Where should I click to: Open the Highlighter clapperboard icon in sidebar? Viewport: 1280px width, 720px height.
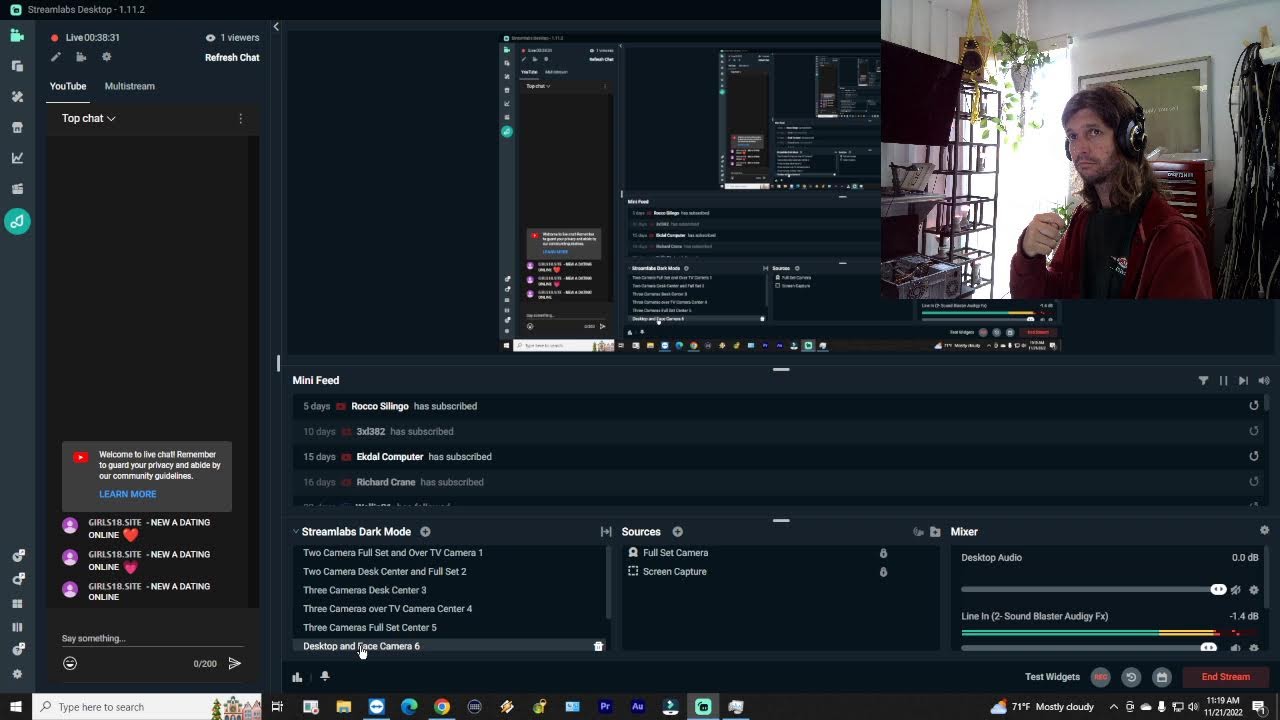point(17,189)
